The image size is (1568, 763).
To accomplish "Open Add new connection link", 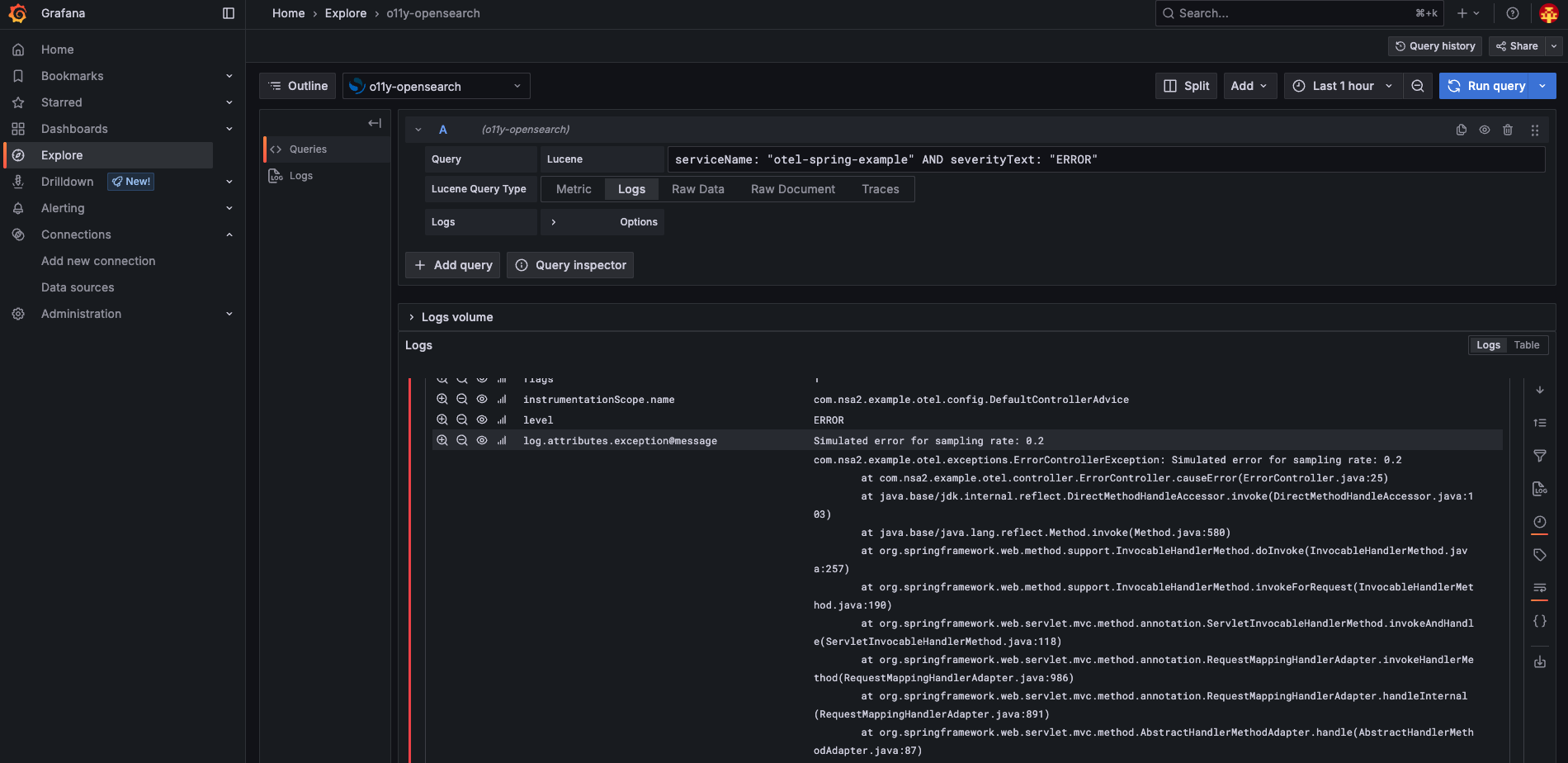I will pyautogui.click(x=98, y=261).
